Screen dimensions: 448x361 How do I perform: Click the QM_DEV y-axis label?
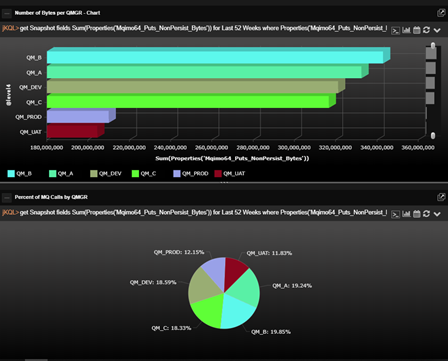tap(30, 87)
